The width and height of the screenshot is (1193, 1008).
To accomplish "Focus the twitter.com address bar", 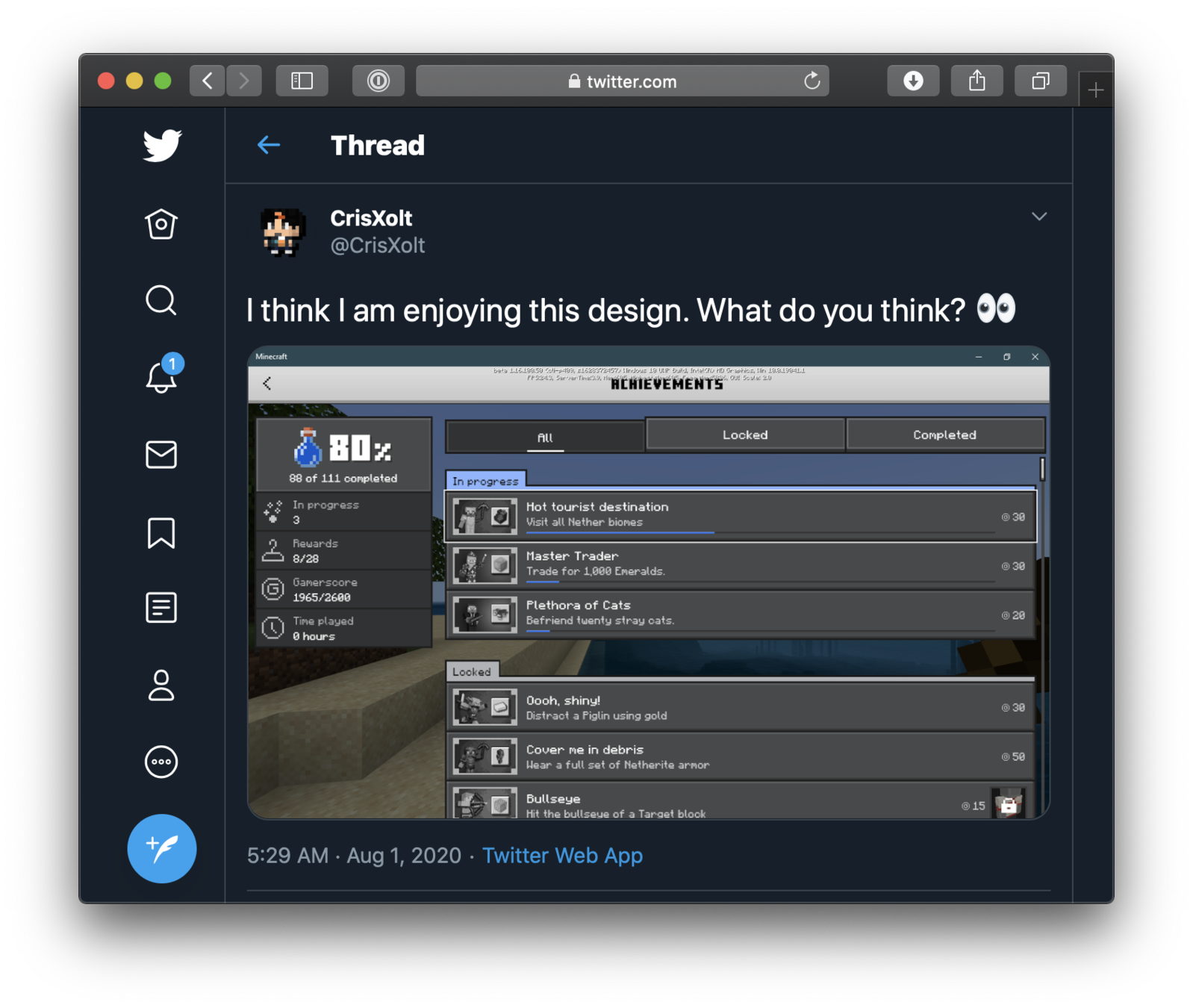I will 623,81.
